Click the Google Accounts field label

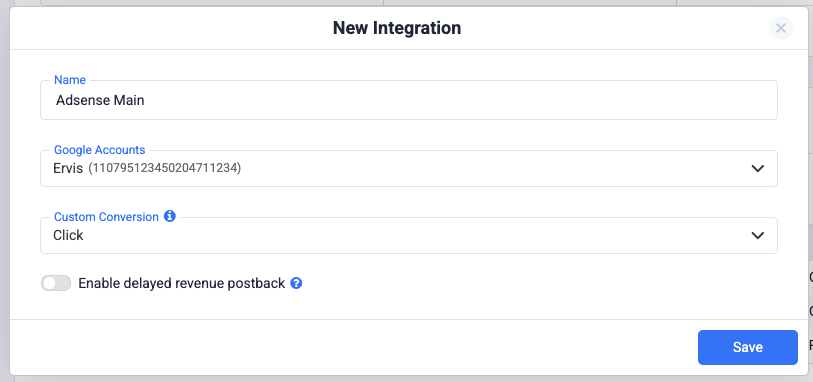click(100, 150)
